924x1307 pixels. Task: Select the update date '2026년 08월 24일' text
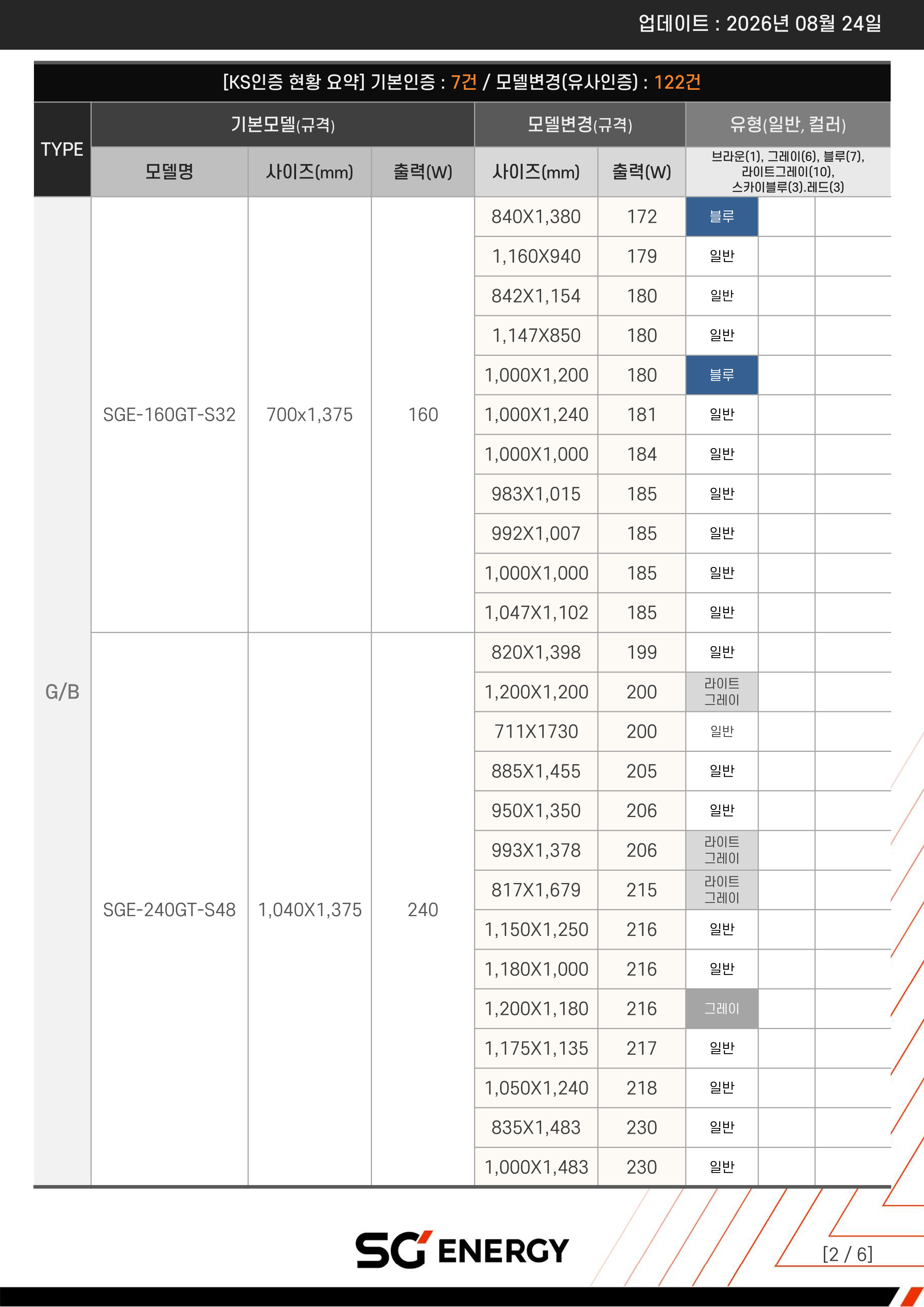(804, 23)
